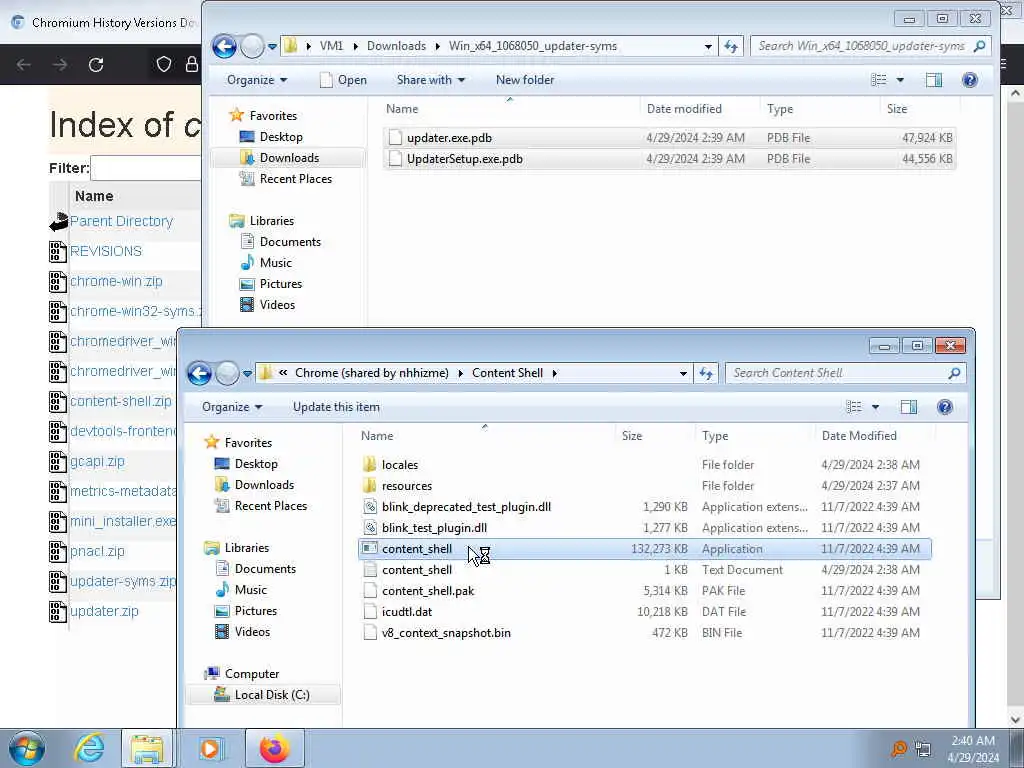Refresh the updater-syms folder view
This screenshot has height=768, width=1024.
tap(731, 46)
